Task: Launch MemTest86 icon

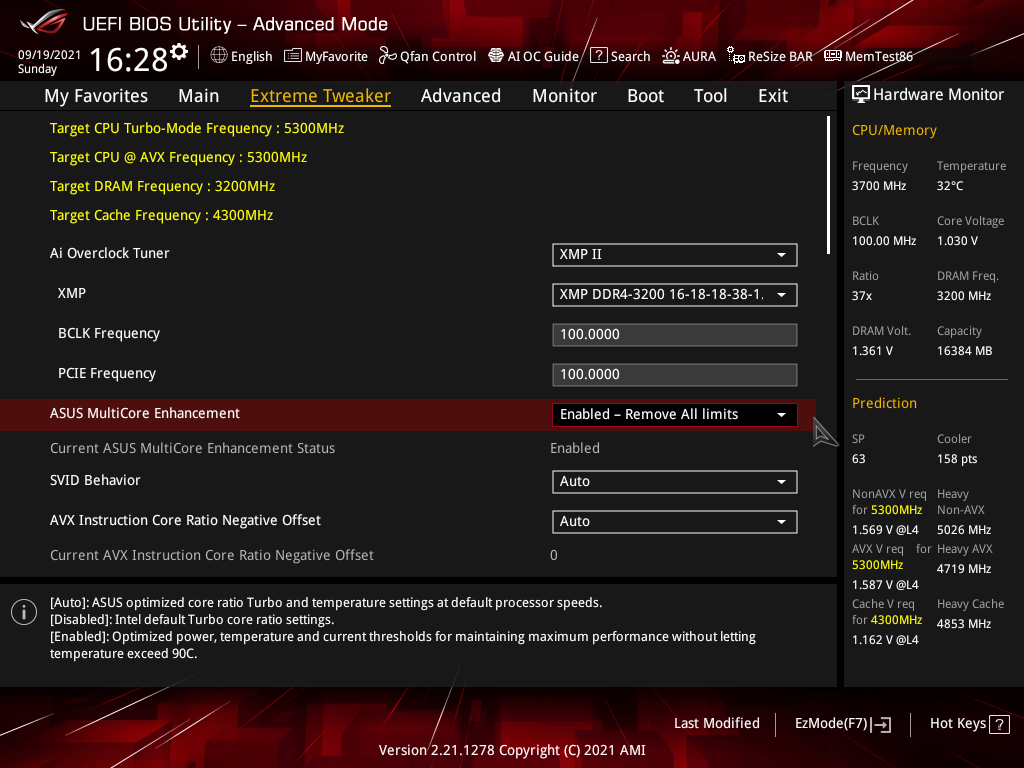Action: point(833,56)
